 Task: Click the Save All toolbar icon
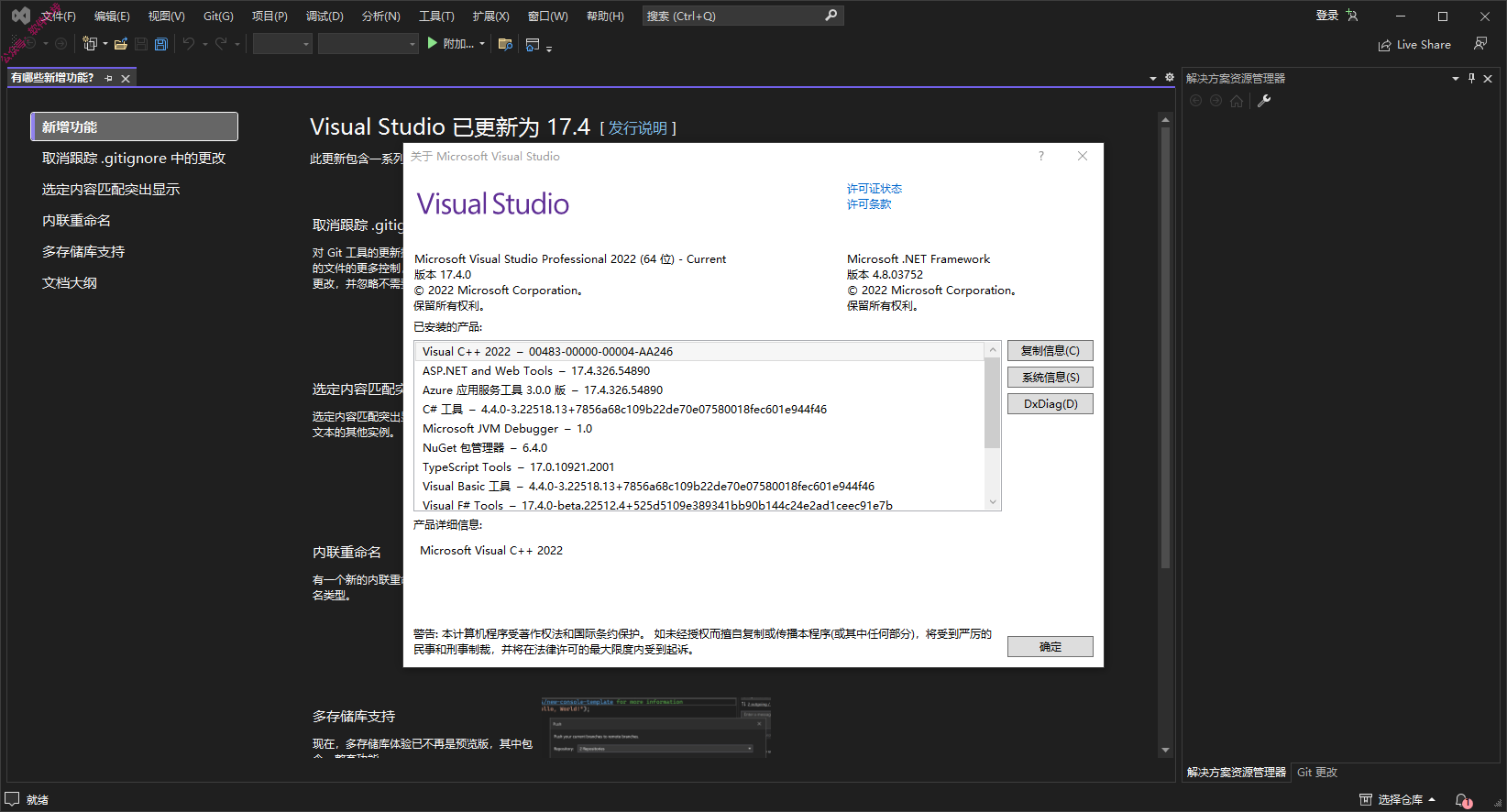click(x=161, y=43)
